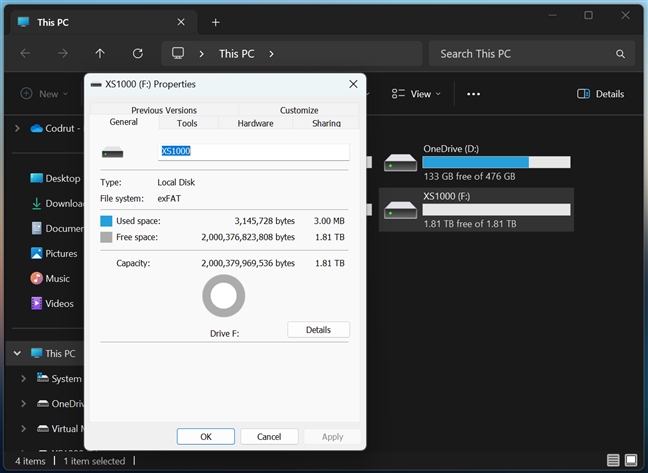Expand the Codrut OneDrive tree item
Viewport: 648px width, 473px height.
[17, 128]
